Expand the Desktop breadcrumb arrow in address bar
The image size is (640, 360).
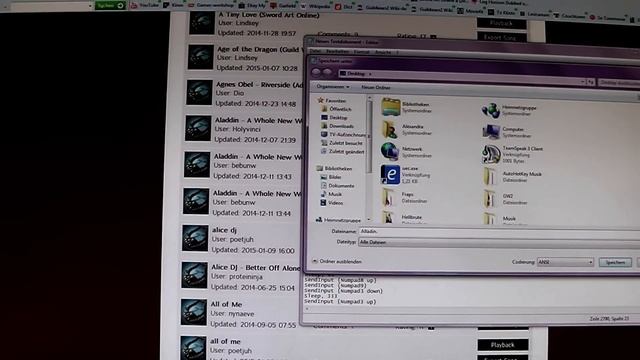(x=370, y=74)
